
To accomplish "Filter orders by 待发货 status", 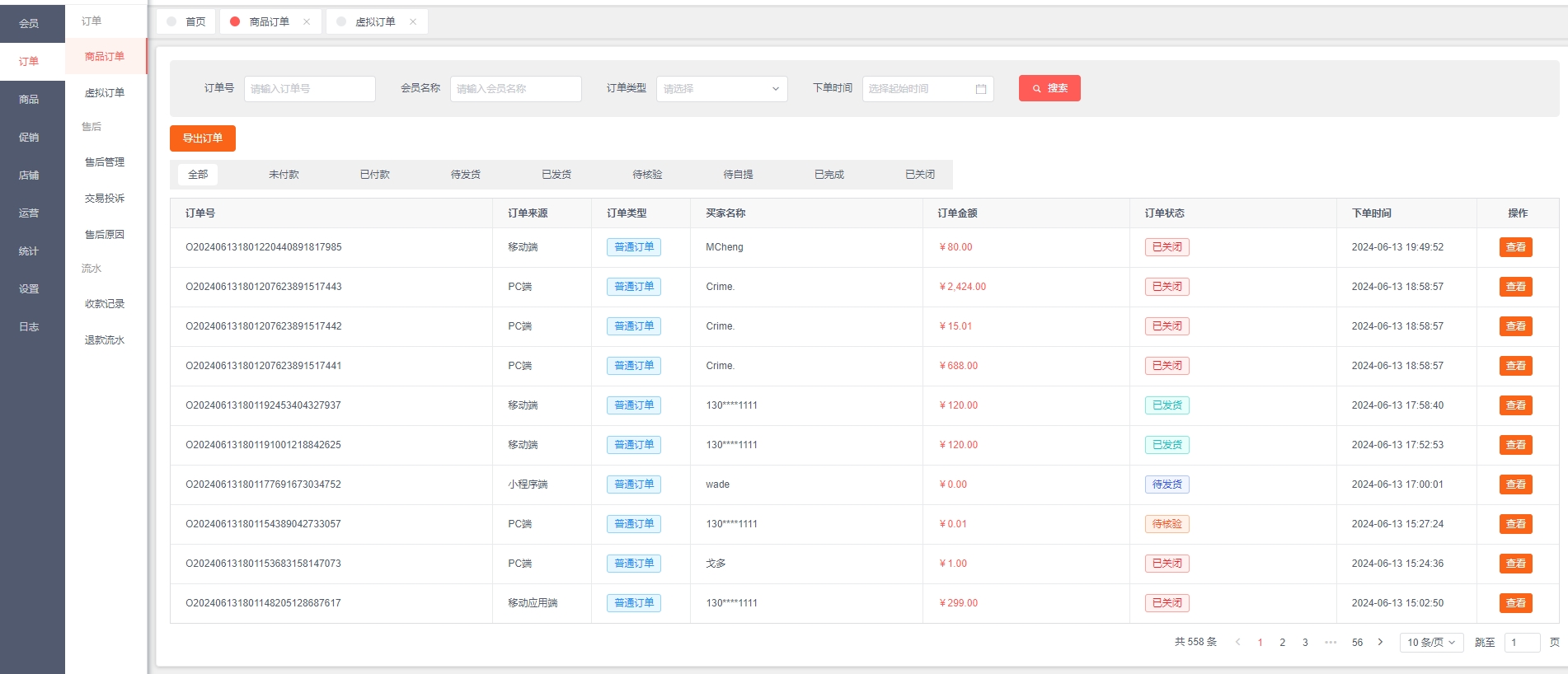I will coord(466,175).
